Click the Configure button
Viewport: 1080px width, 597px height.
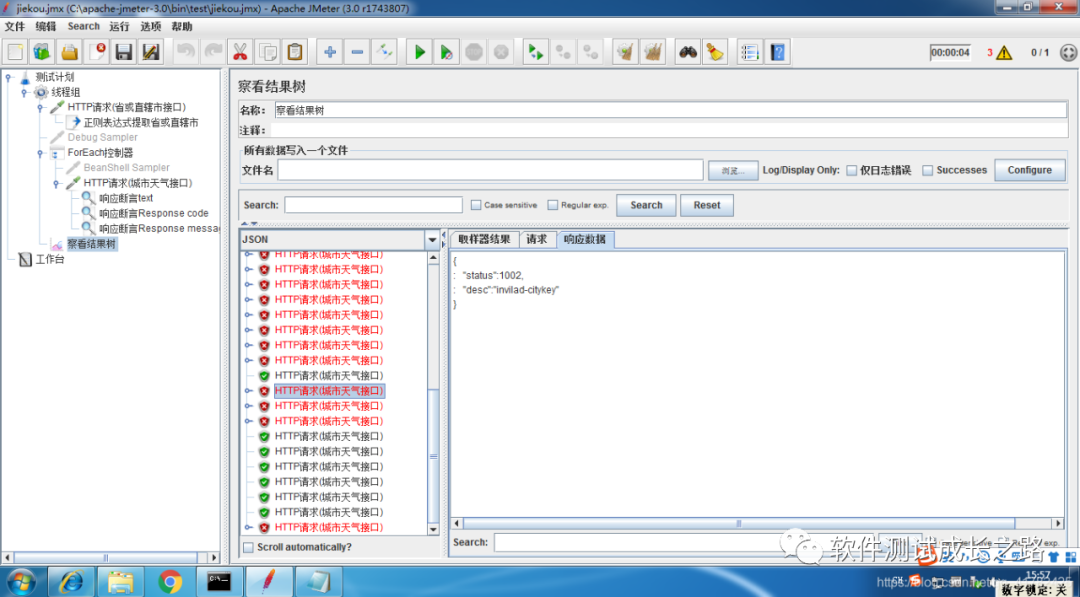(x=1030, y=170)
